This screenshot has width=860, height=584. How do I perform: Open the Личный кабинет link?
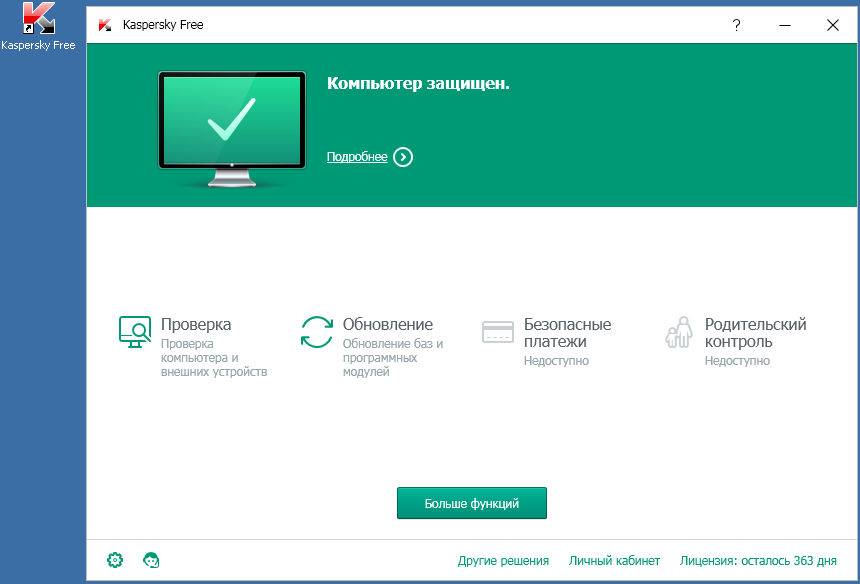[614, 560]
